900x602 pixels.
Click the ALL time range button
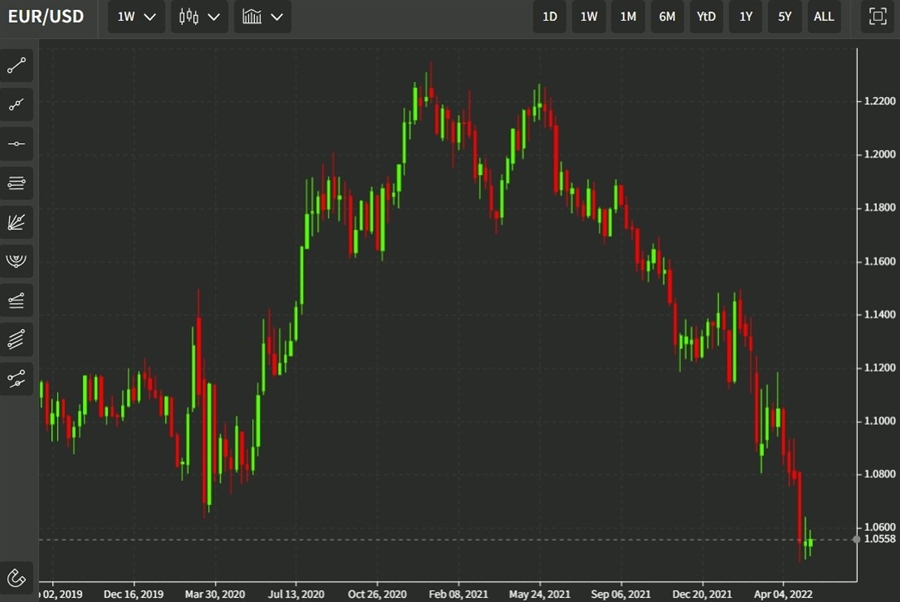click(823, 16)
